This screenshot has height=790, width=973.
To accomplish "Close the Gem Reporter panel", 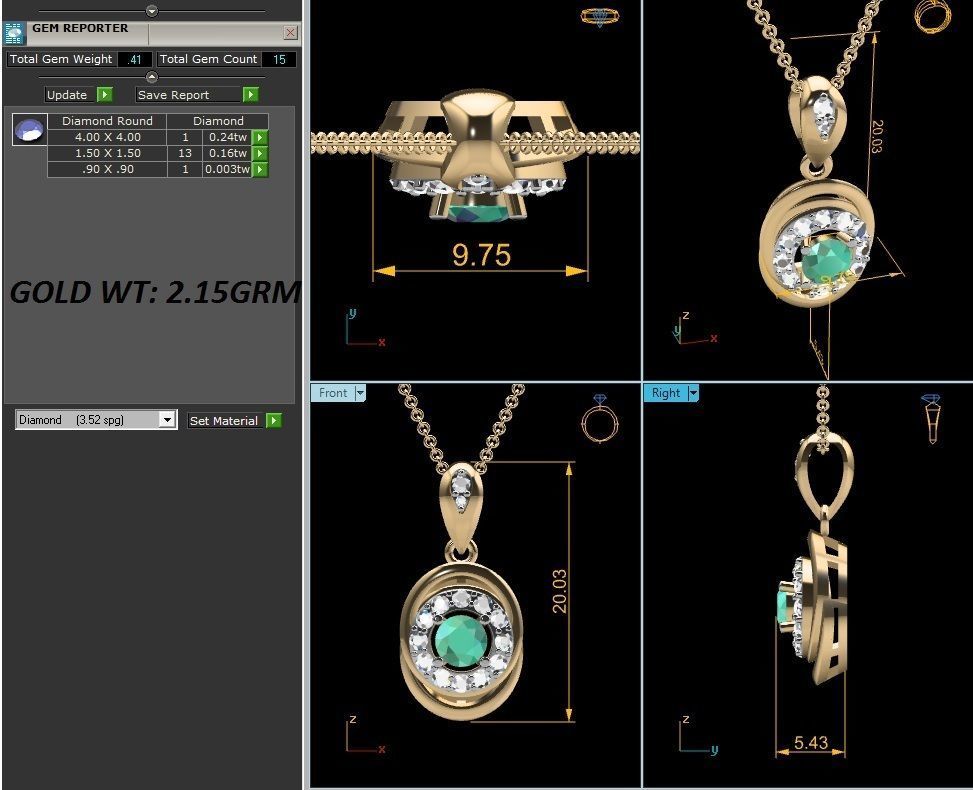I will [290, 32].
